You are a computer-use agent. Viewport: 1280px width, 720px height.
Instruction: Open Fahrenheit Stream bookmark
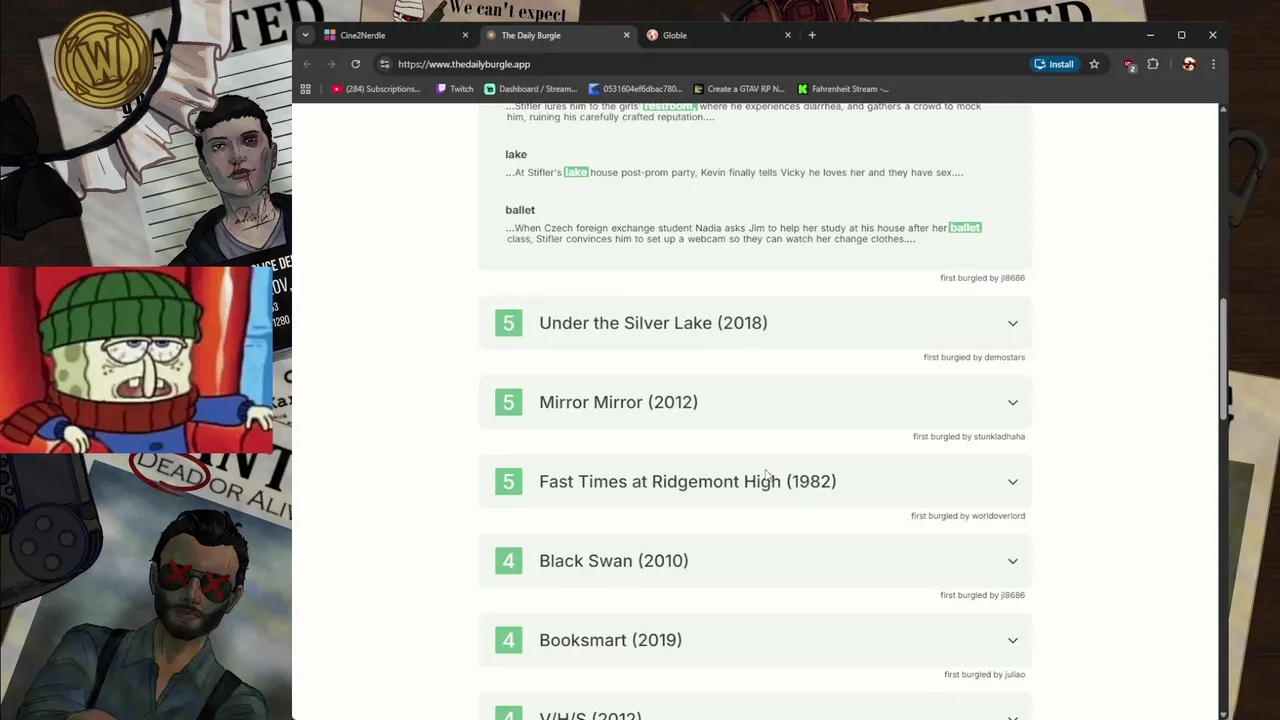click(843, 89)
